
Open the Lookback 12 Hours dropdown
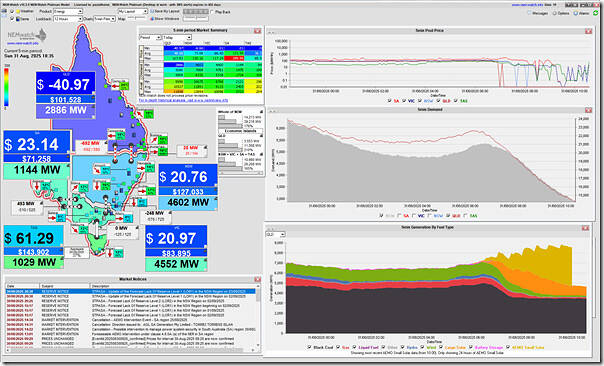[67, 19]
